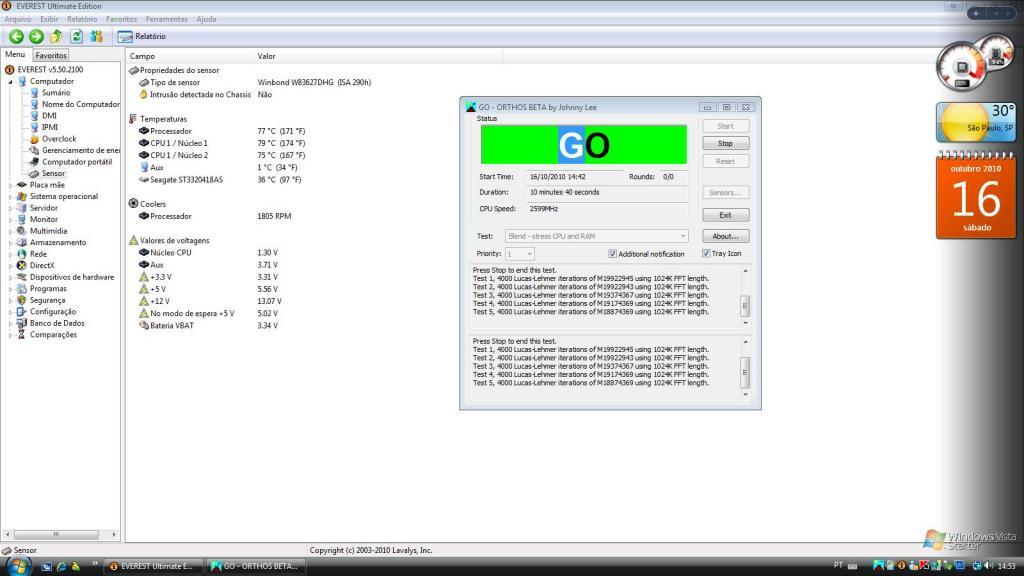Viewport: 1024px width, 576px height.
Task: Click the Sensors... button in ORTHOS
Action: [x=726, y=193]
